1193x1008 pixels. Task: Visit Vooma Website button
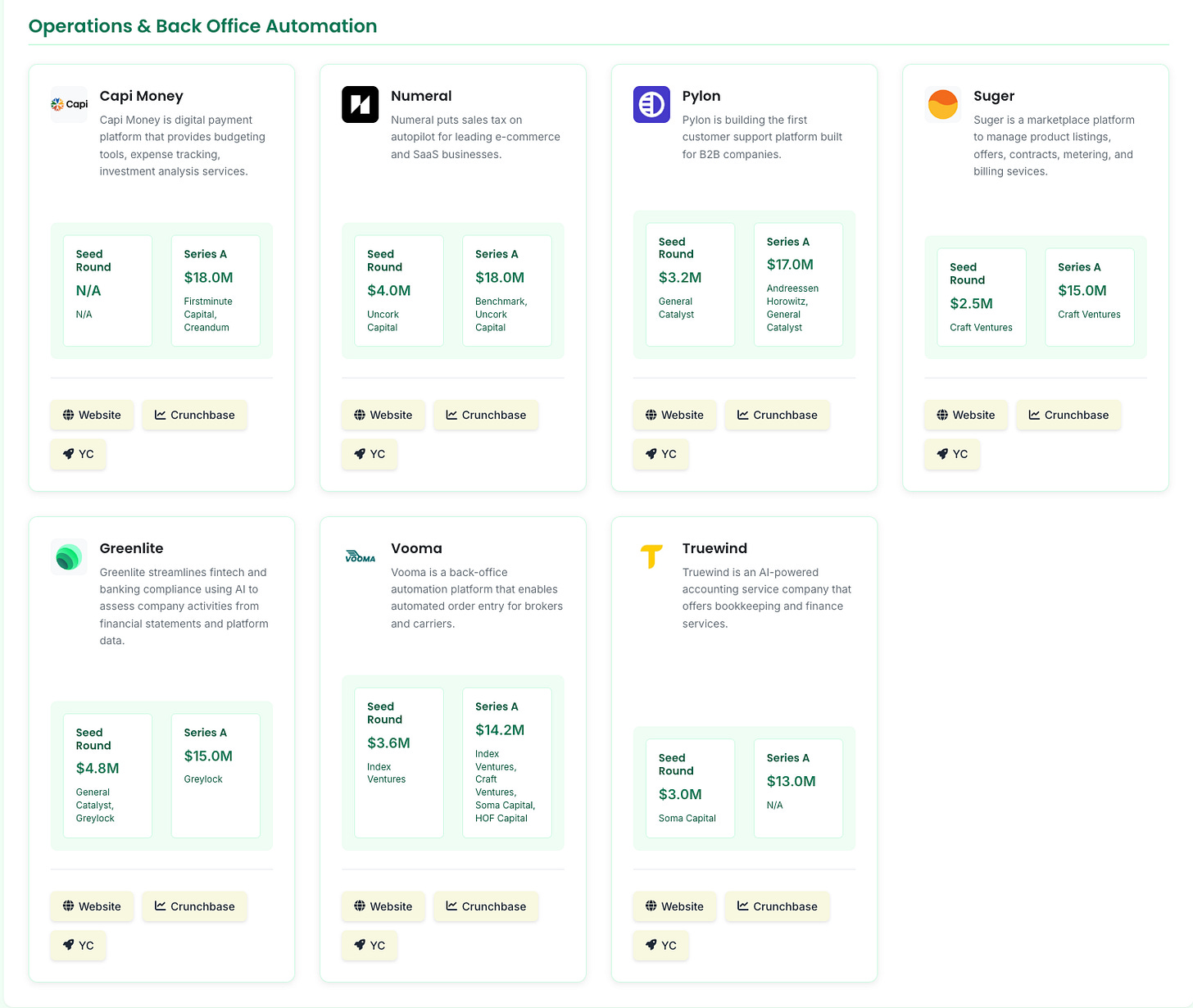(383, 906)
